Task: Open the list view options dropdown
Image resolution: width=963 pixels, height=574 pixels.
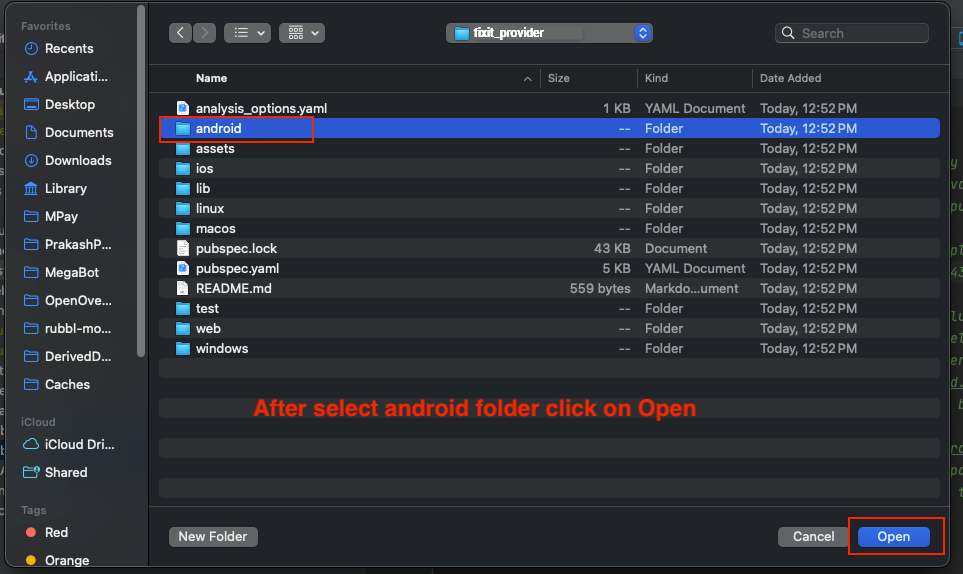Action: point(247,33)
